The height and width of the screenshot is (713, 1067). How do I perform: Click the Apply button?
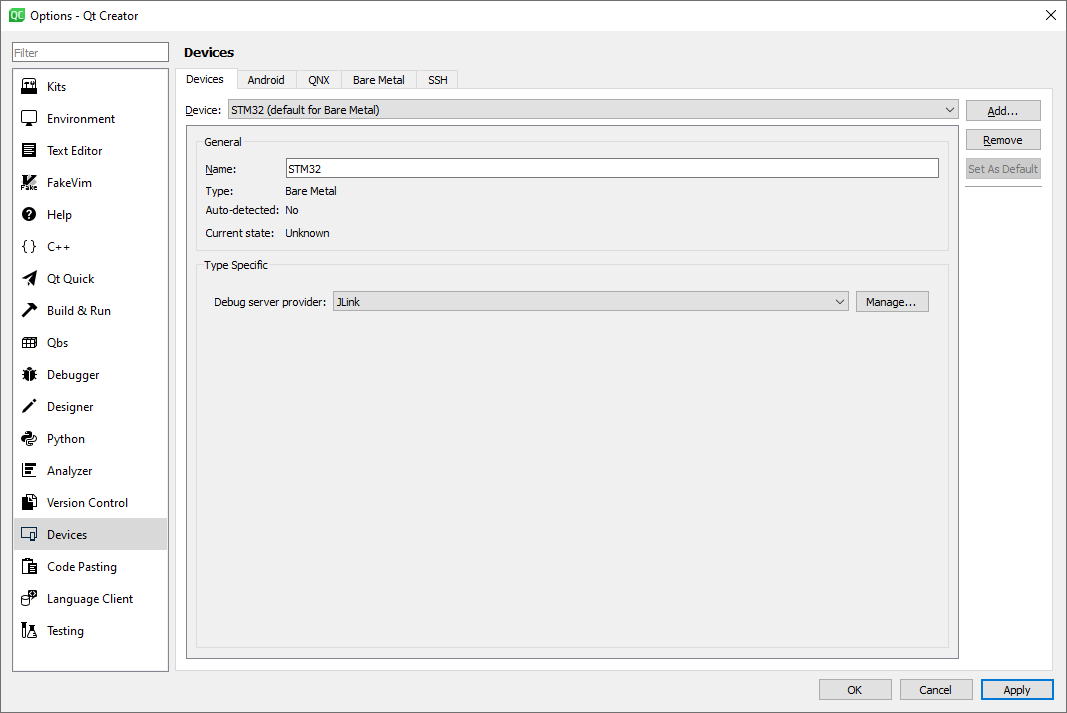coord(1016,690)
